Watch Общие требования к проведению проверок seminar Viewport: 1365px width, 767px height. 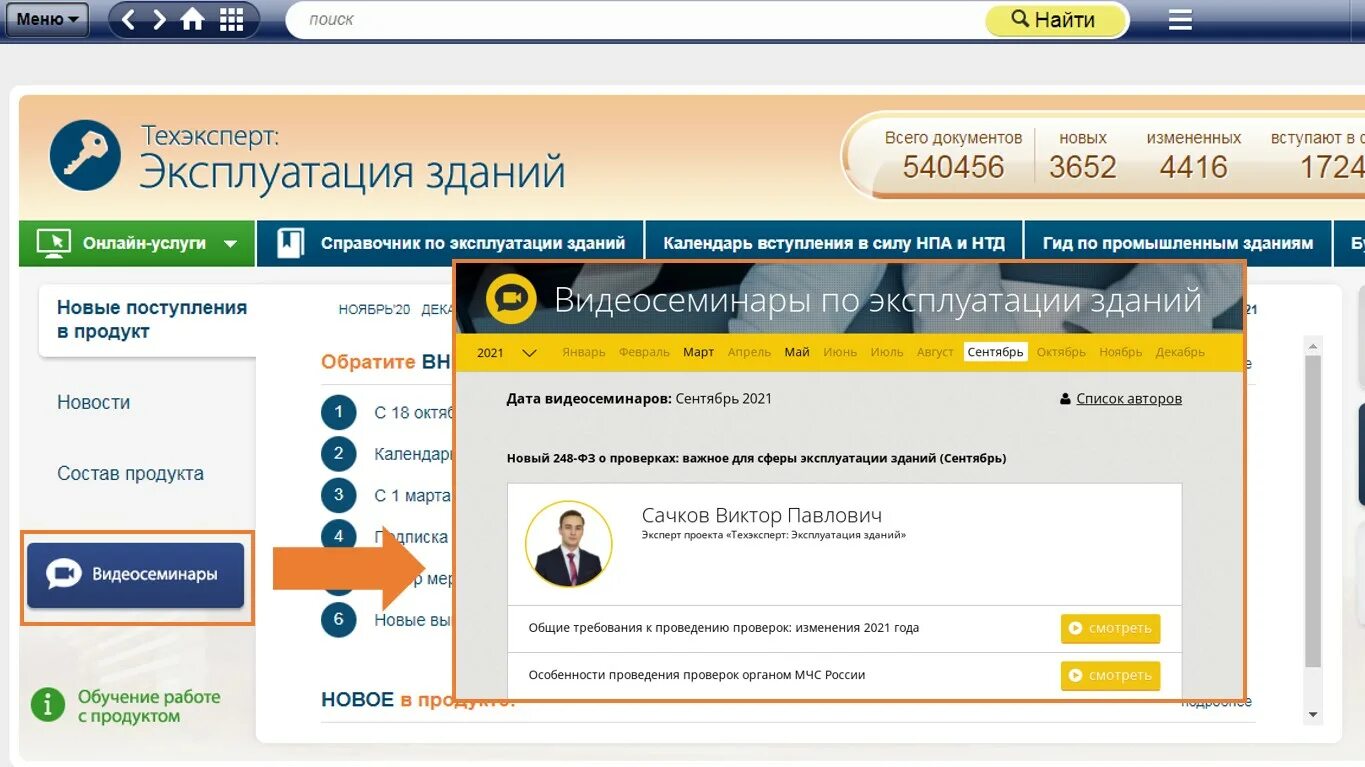point(1110,628)
